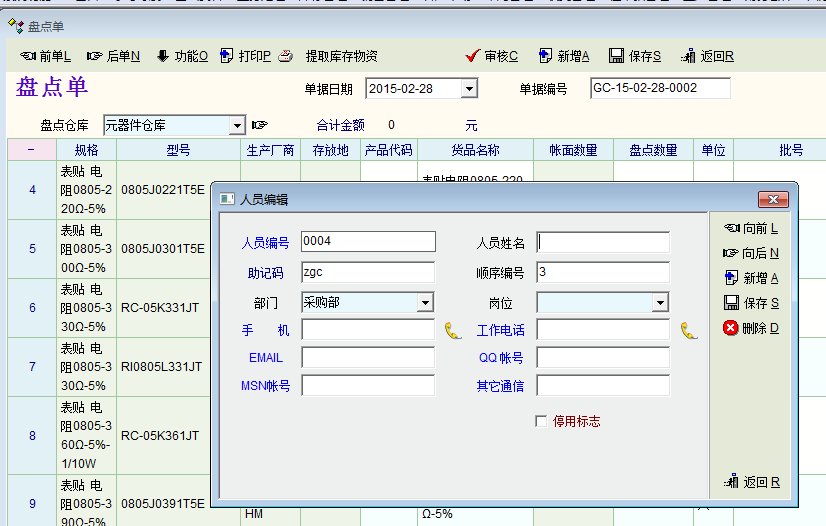
Task: Expand the 部门 department dropdown
Action: pos(424,302)
